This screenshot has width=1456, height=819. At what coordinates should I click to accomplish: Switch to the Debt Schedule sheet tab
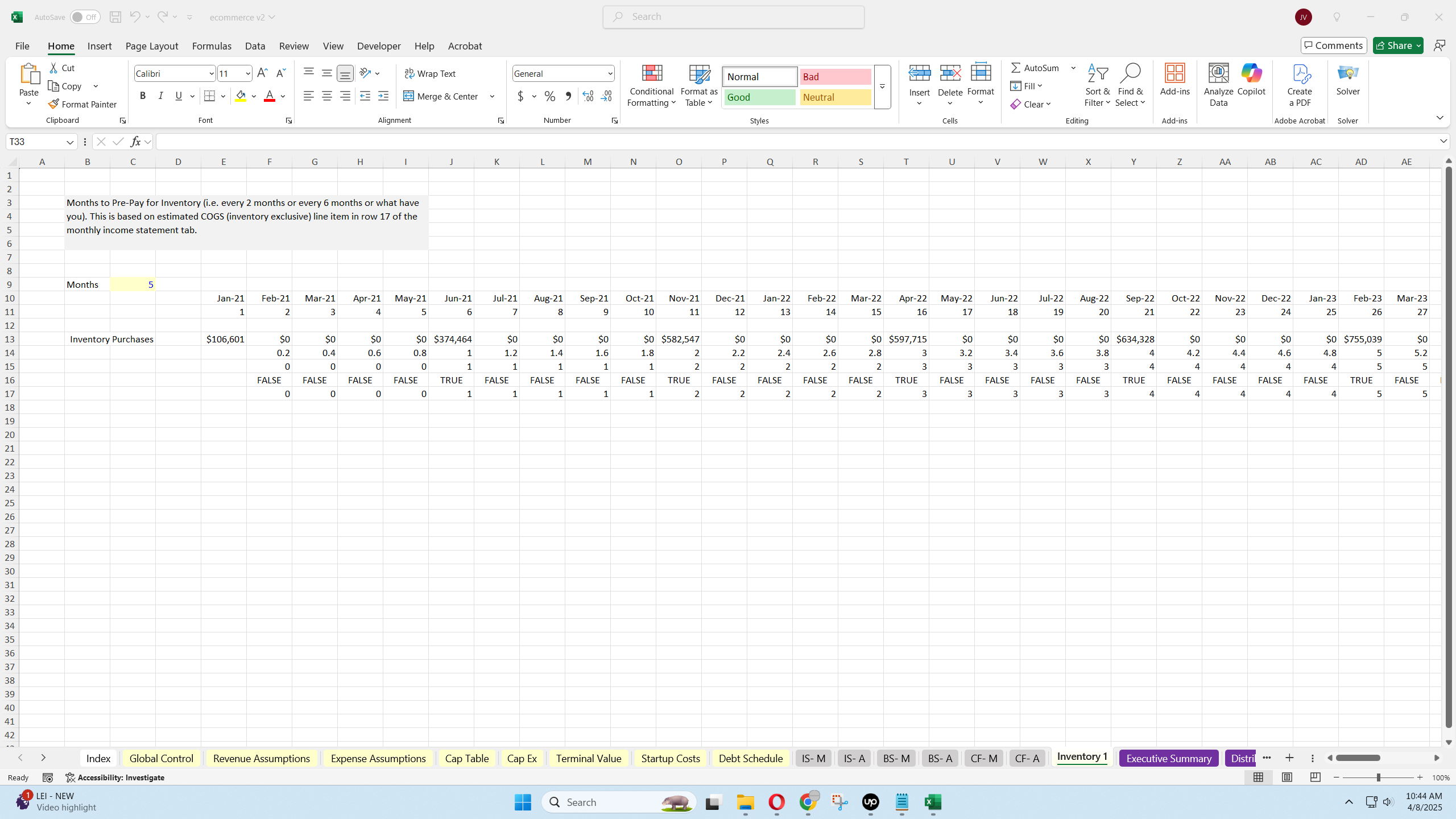750,758
